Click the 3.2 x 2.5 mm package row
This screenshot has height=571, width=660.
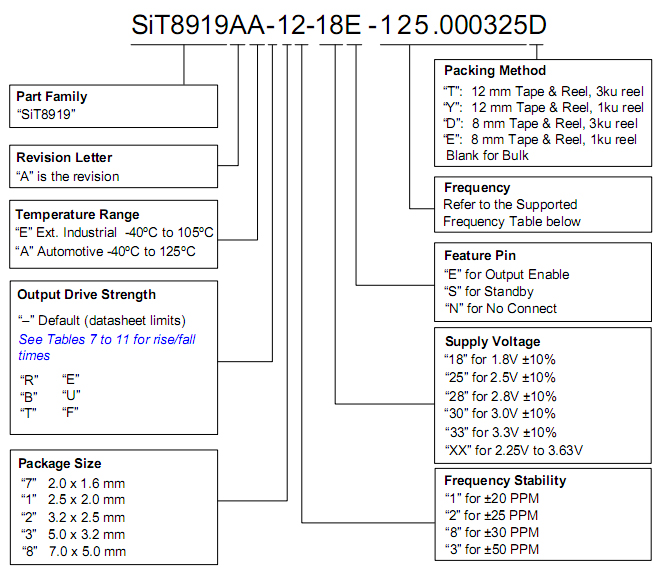(73, 517)
